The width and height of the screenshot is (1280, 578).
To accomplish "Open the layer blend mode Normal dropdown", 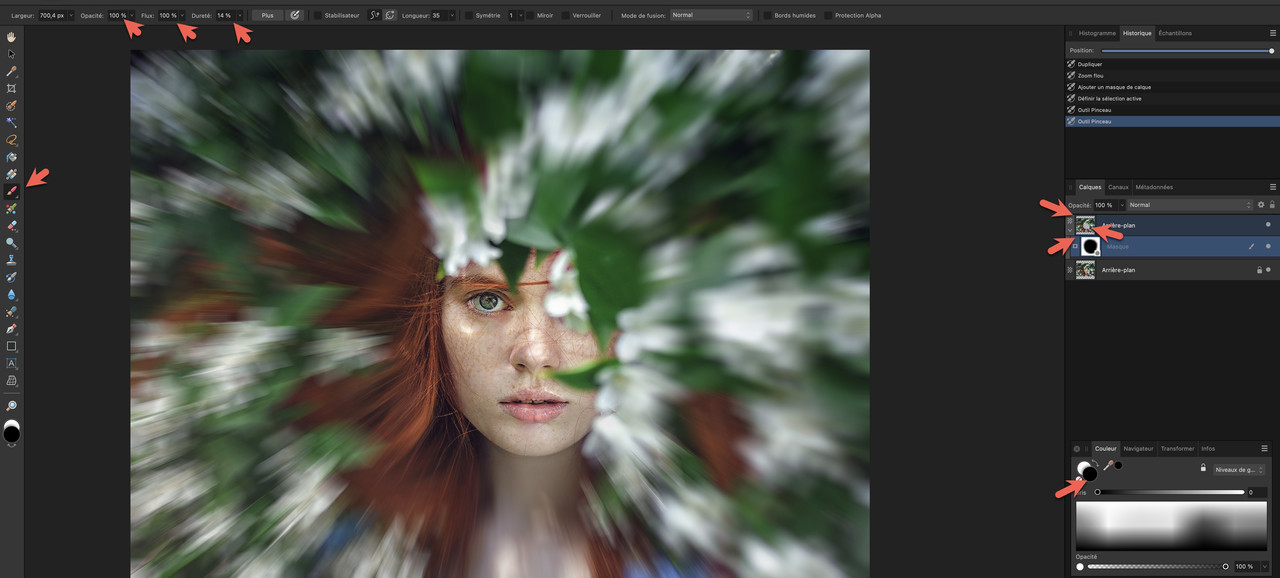I will pyautogui.click(x=1190, y=205).
